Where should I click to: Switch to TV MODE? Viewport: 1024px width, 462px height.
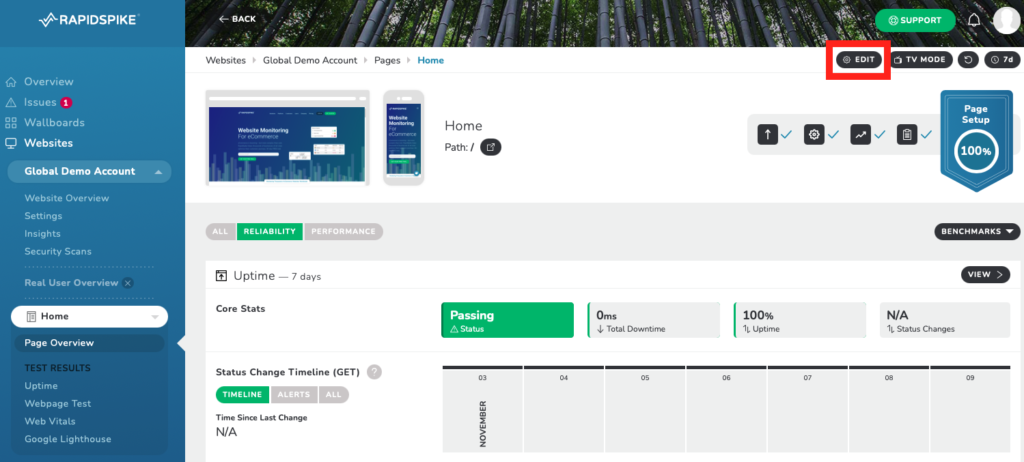(920, 59)
